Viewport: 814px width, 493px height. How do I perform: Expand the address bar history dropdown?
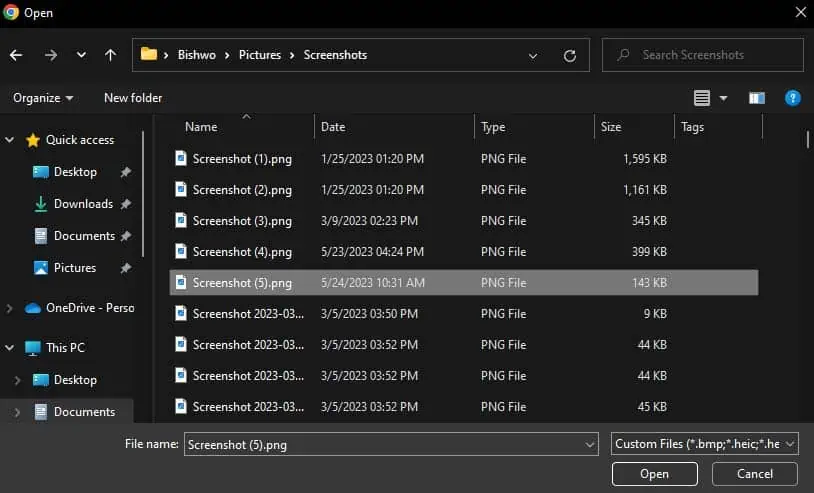click(x=533, y=56)
